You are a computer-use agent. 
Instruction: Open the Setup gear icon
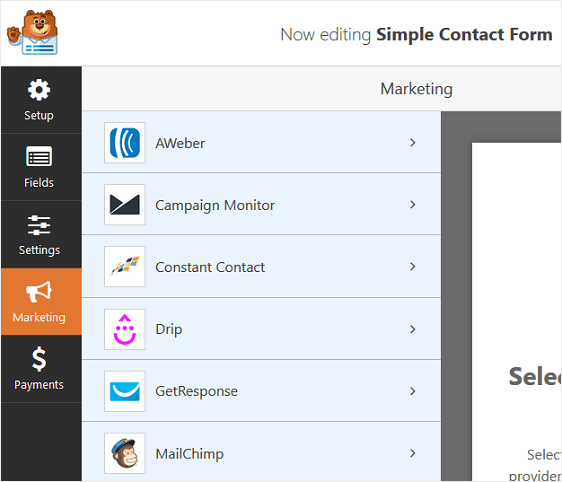coord(39,90)
